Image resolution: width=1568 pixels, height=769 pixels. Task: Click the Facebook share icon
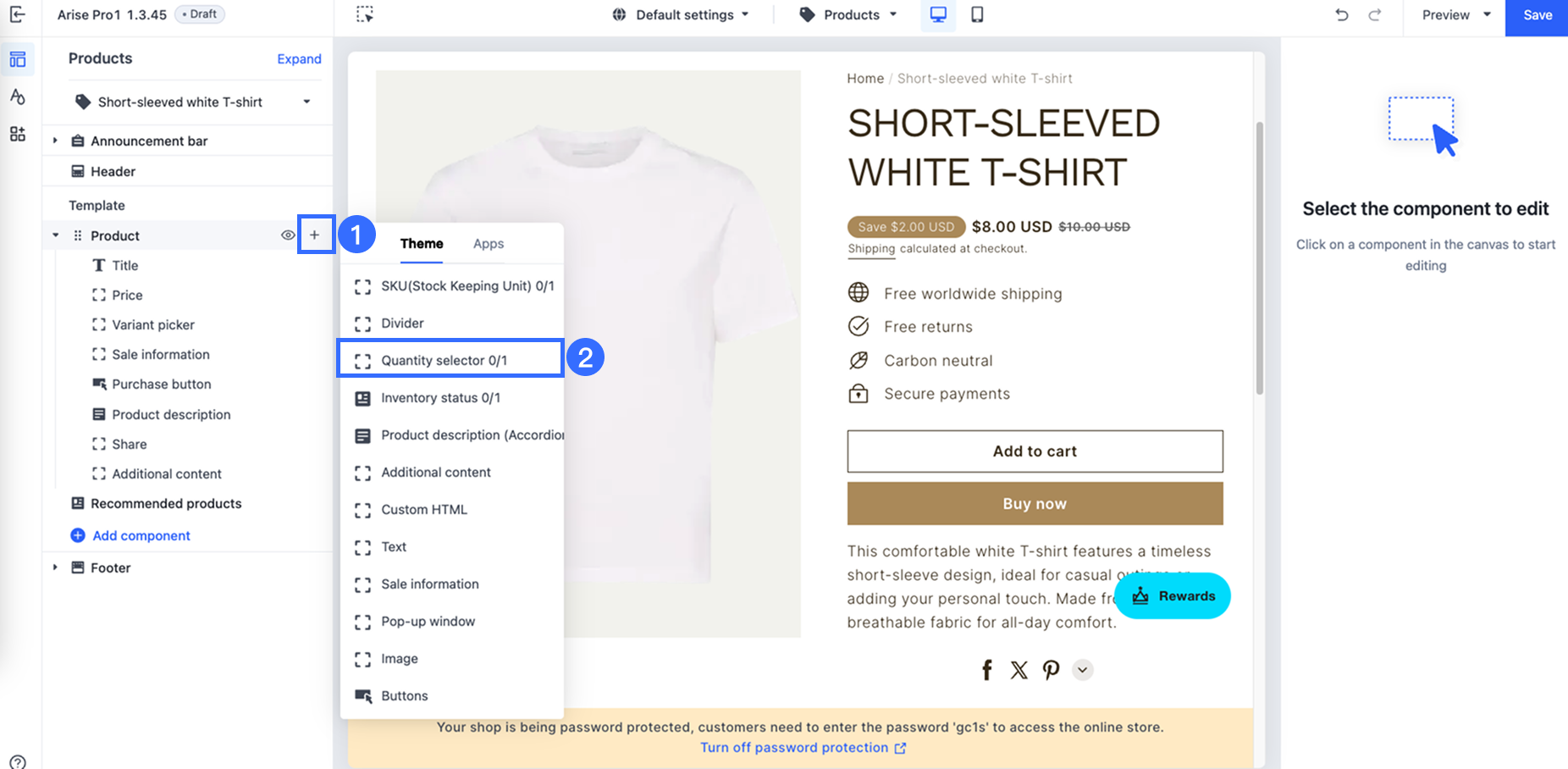[987, 670]
